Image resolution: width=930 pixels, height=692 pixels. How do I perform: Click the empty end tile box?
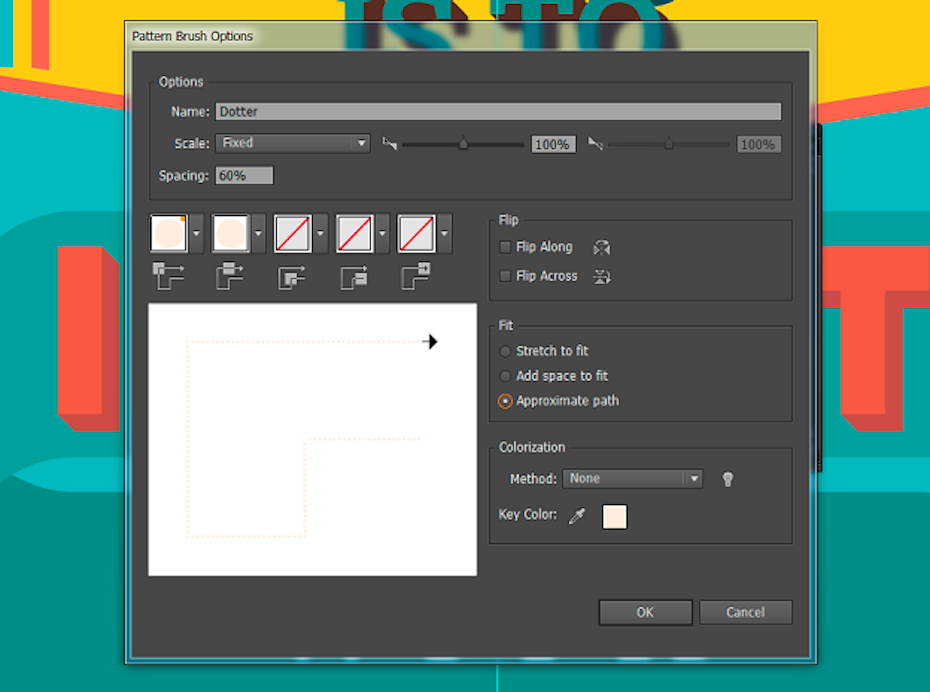pyautogui.click(x=416, y=234)
